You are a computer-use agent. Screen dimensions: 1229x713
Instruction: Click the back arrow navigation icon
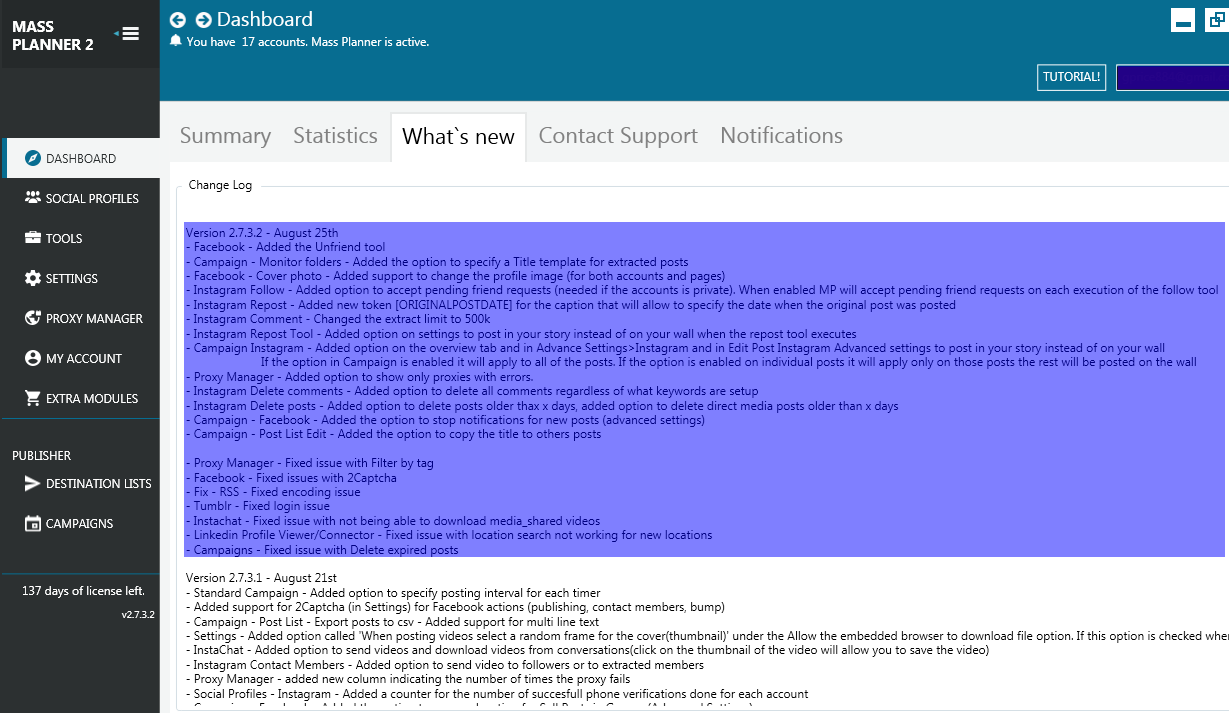tap(178, 20)
